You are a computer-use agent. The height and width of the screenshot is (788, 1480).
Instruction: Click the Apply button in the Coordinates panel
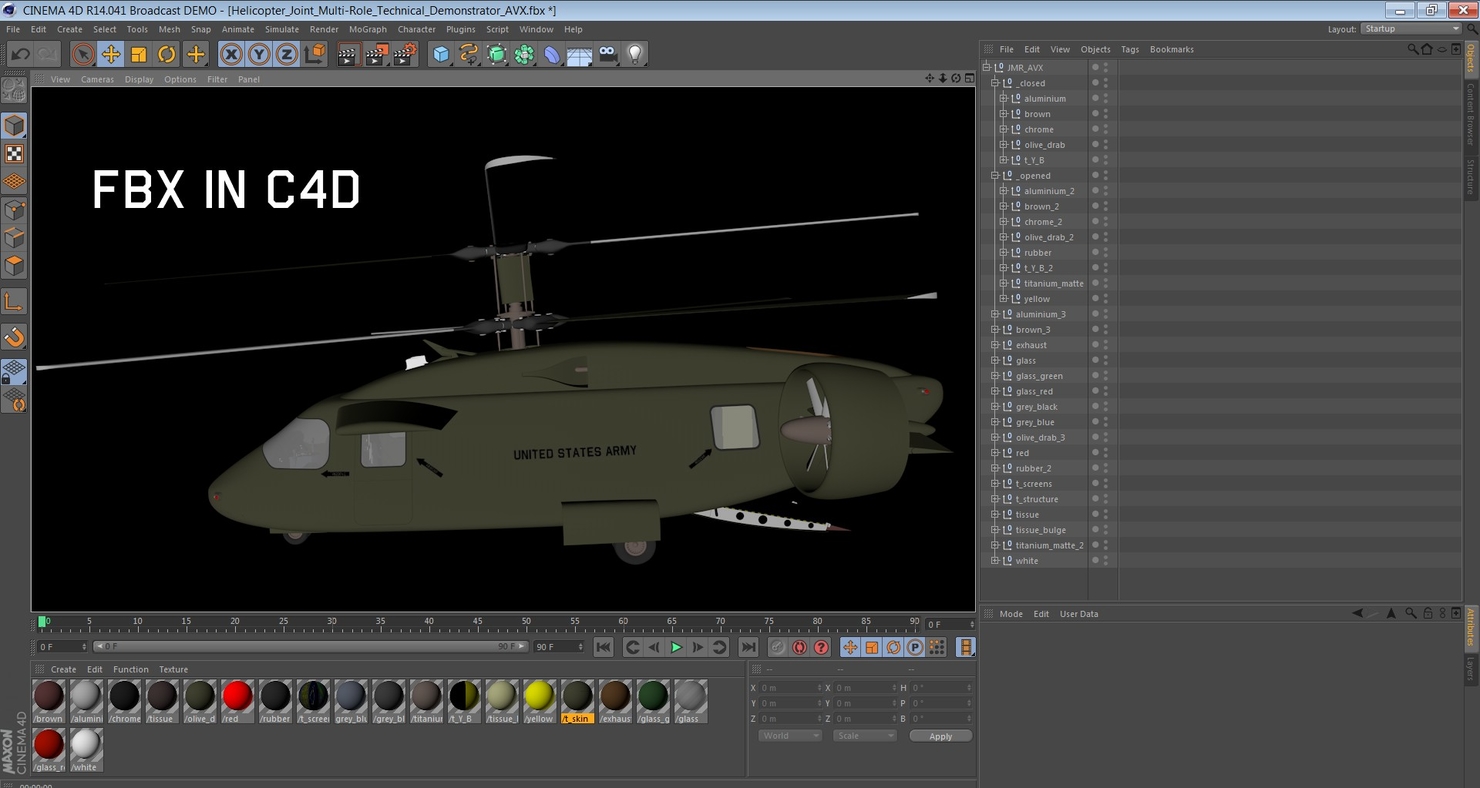click(x=940, y=736)
